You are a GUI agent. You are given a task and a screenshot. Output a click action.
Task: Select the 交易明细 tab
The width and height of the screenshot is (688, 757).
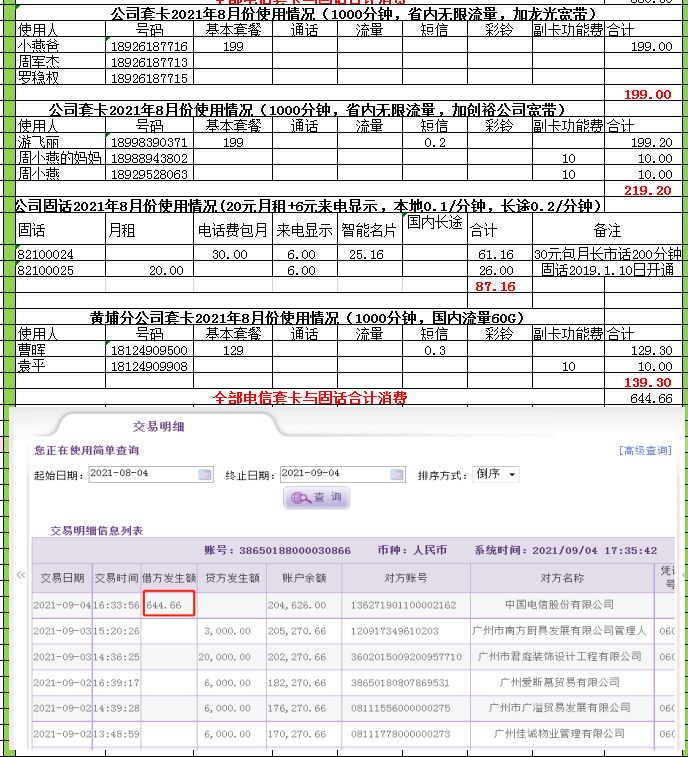[158, 426]
